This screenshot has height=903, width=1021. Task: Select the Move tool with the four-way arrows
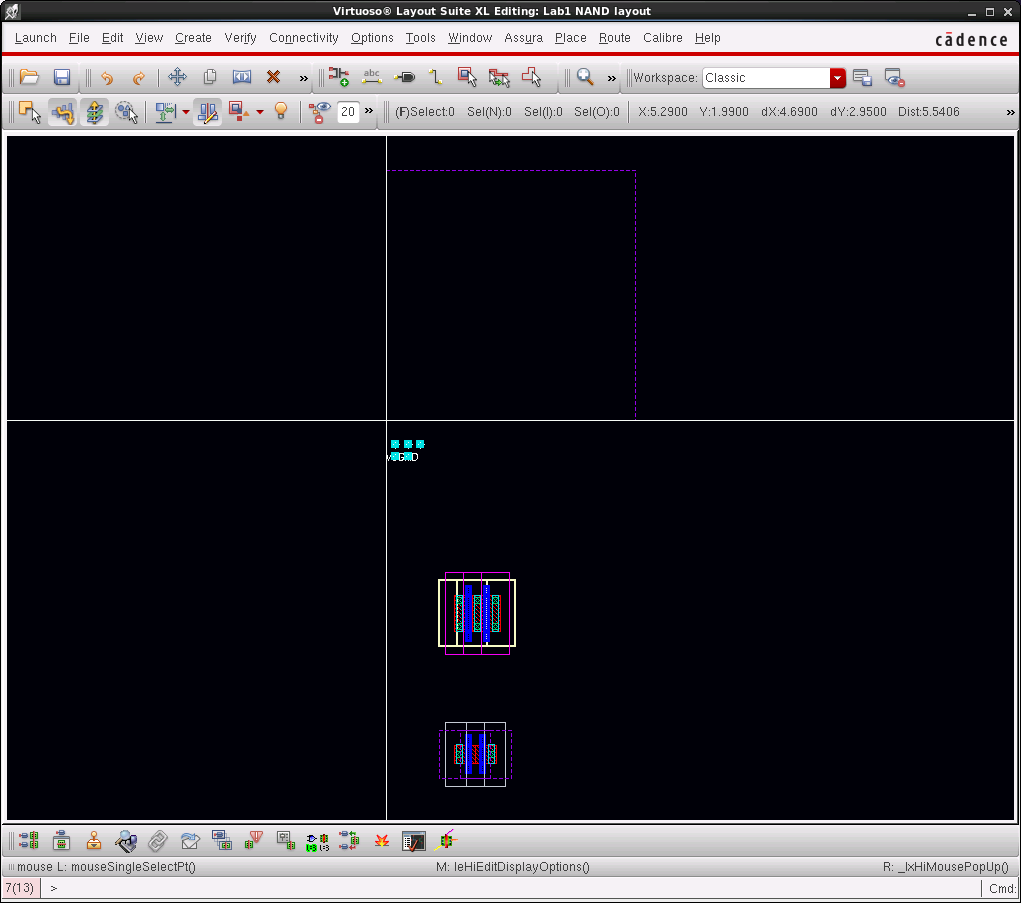pos(177,77)
